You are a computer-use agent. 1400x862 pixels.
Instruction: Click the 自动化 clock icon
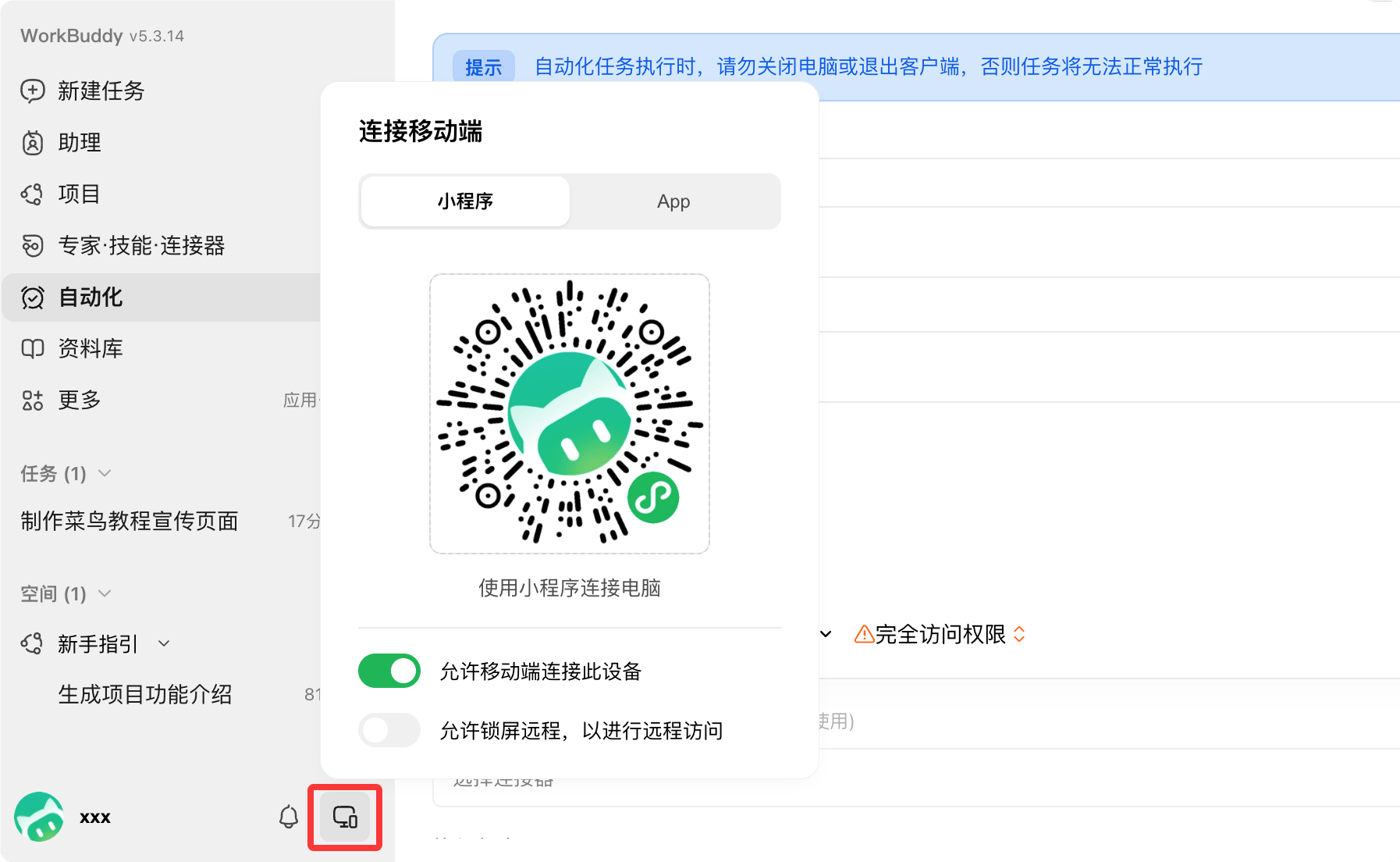coord(33,297)
